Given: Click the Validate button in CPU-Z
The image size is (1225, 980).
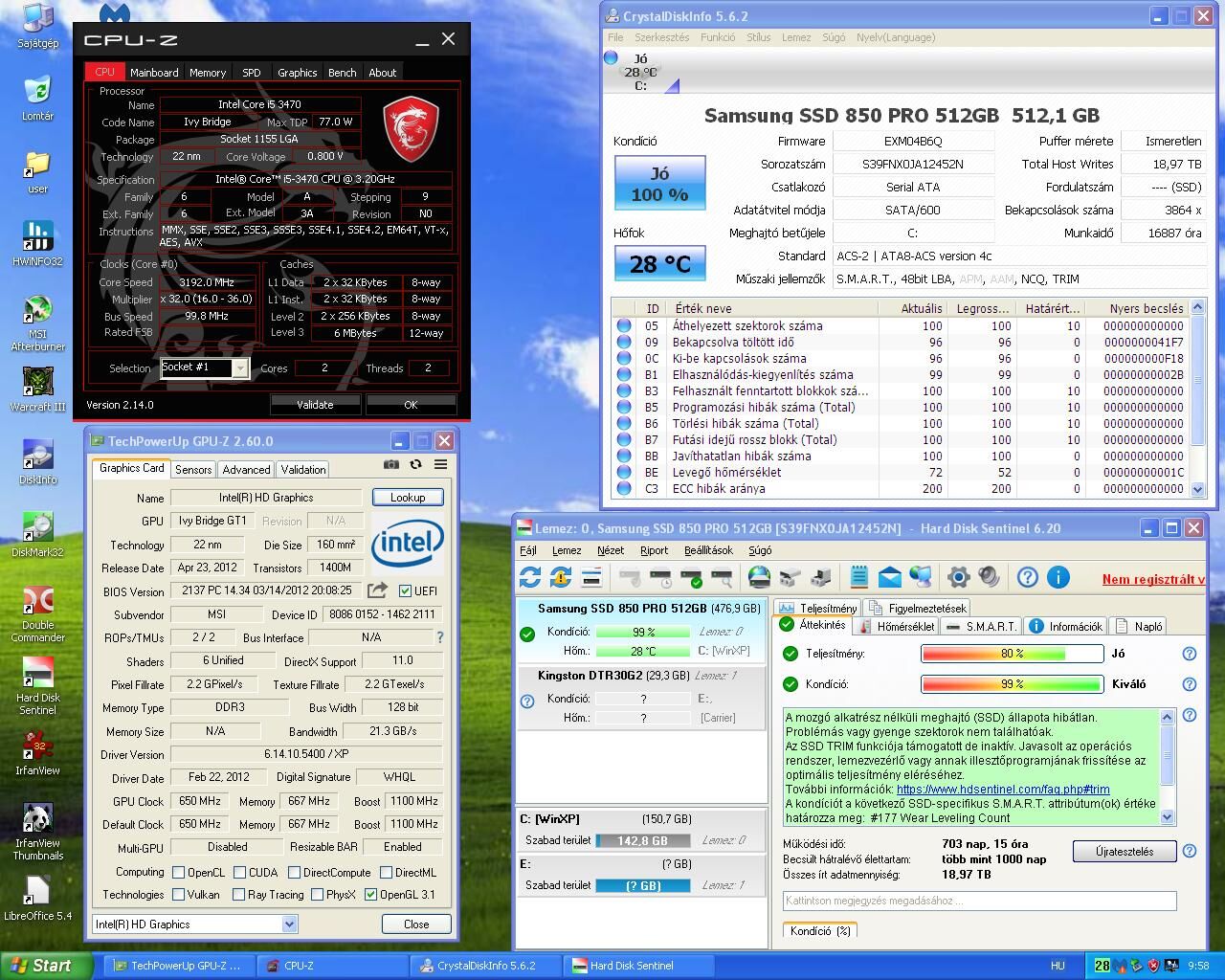Looking at the screenshot, I should [315, 404].
